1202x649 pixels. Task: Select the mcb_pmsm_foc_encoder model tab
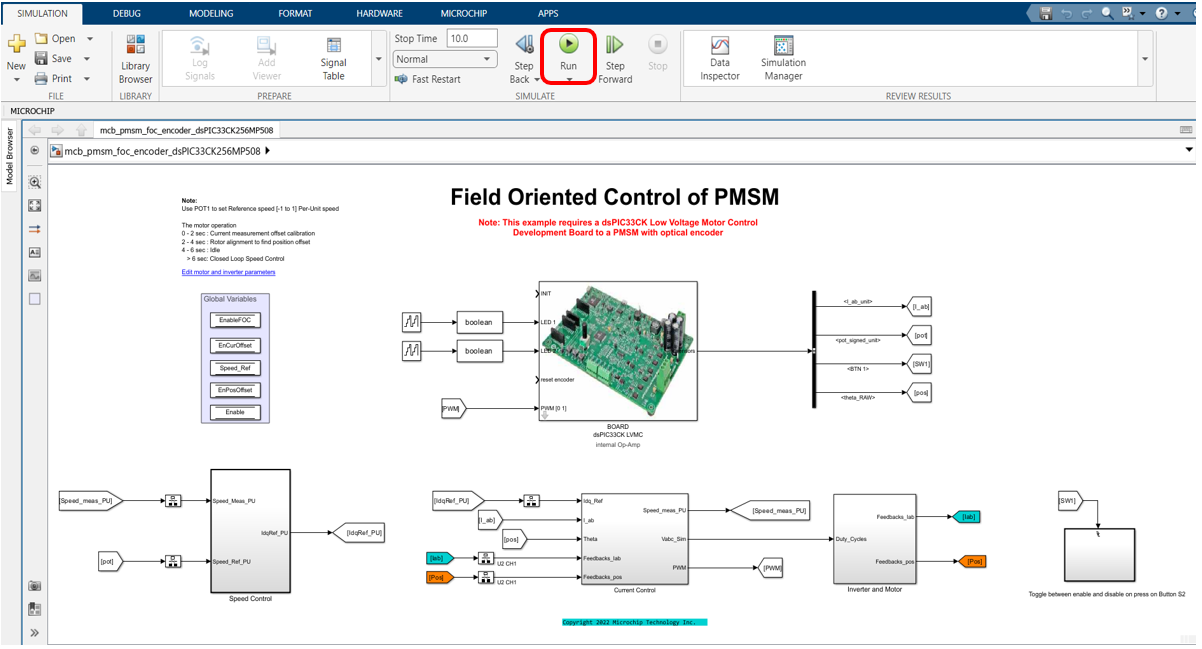pos(187,130)
